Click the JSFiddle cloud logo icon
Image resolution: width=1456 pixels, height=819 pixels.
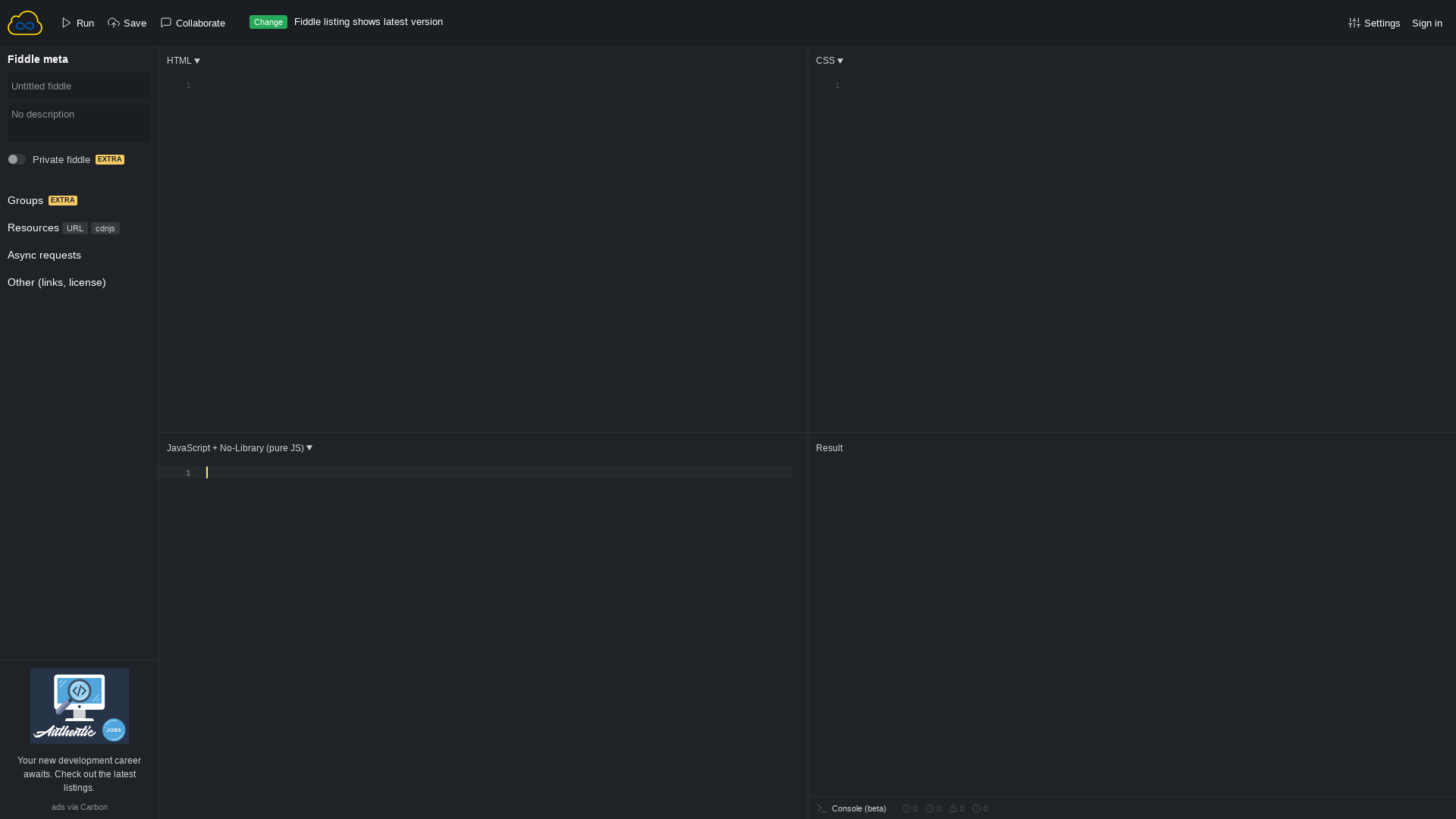pyautogui.click(x=25, y=22)
